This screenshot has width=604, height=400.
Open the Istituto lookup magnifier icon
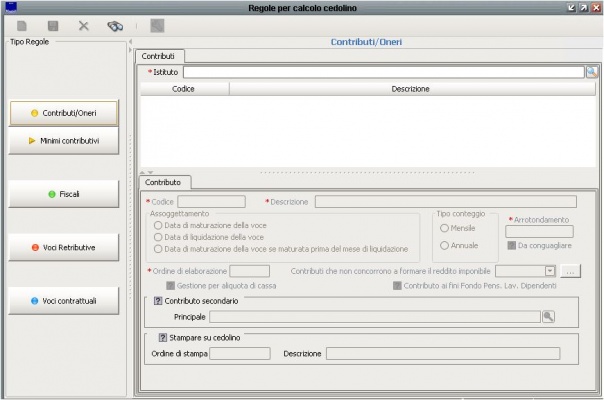click(x=591, y=72)
